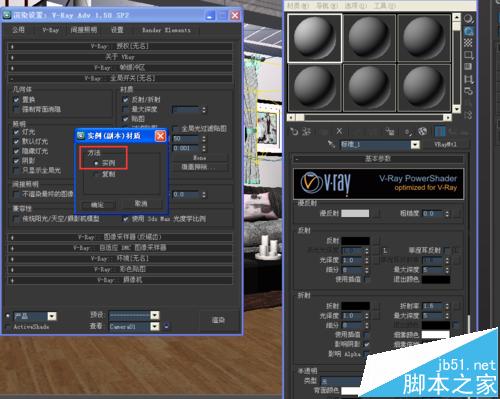Click the Get Material icon in material editor
Viewport: 500px width, 399px height.
pyautogui.click(x=294, y=131)
